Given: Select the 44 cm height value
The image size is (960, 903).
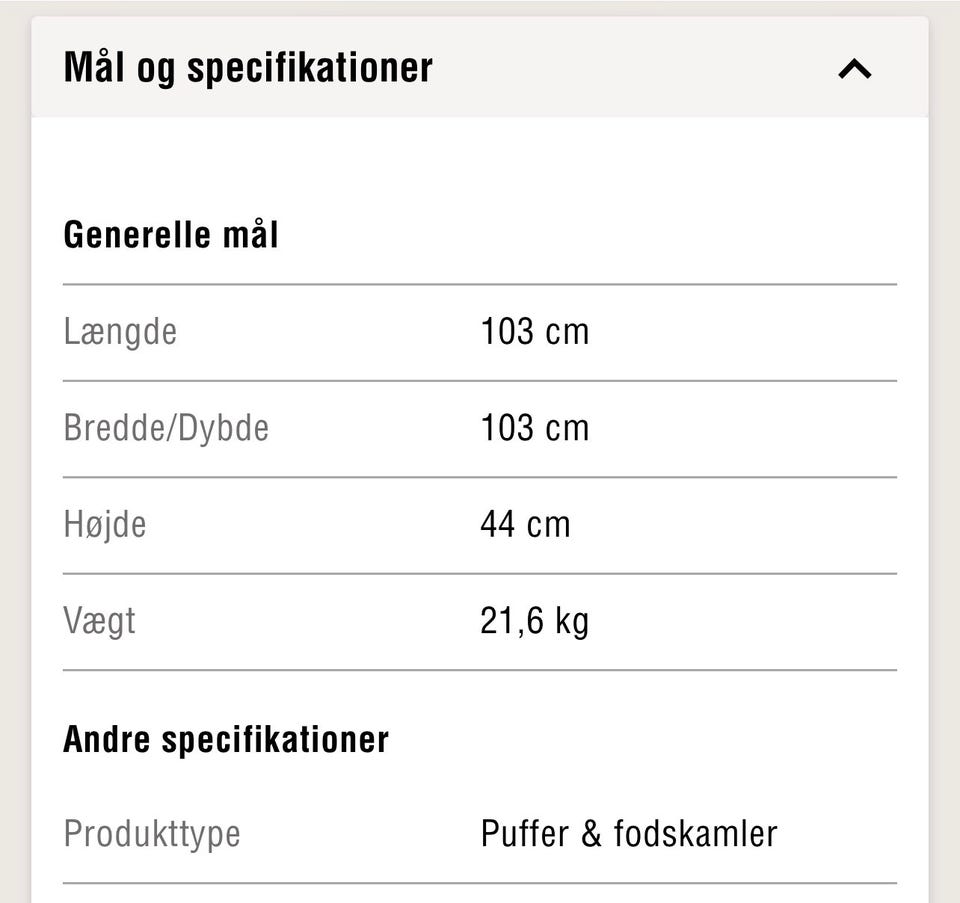Looking at the screenshot, I should tap(526, 522).
